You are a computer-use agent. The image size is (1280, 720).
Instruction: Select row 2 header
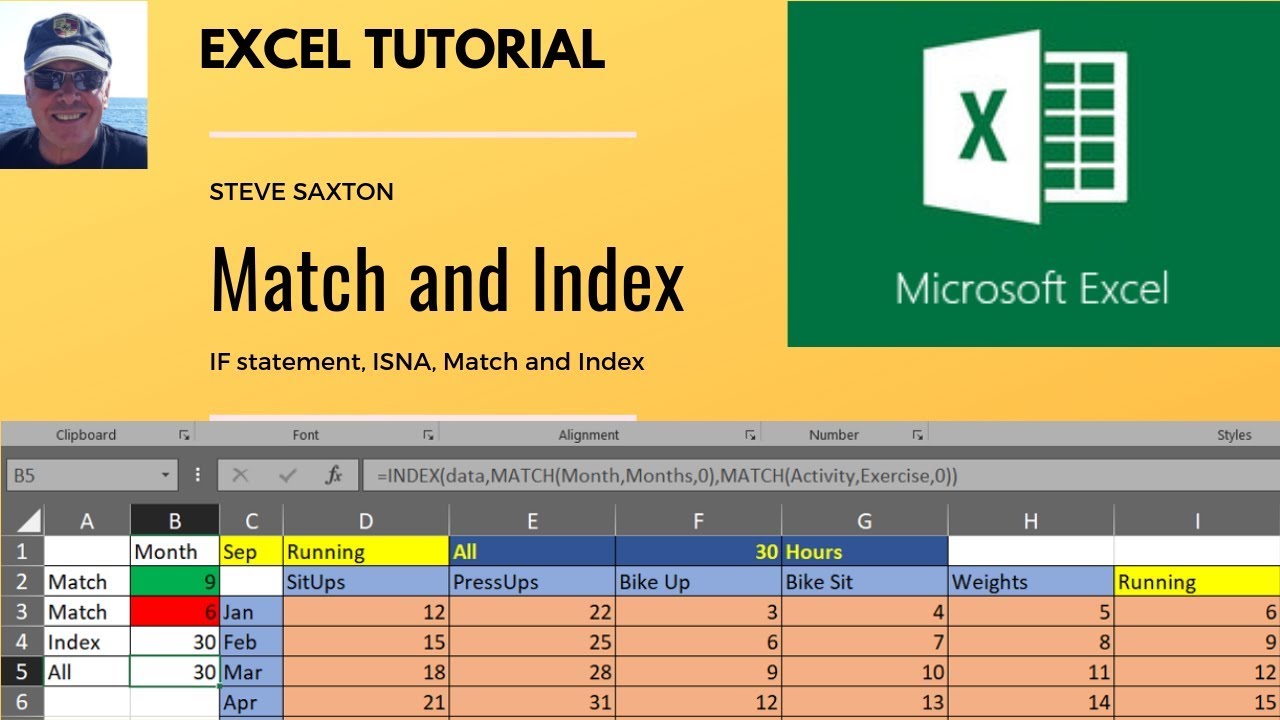click(22, 581)
